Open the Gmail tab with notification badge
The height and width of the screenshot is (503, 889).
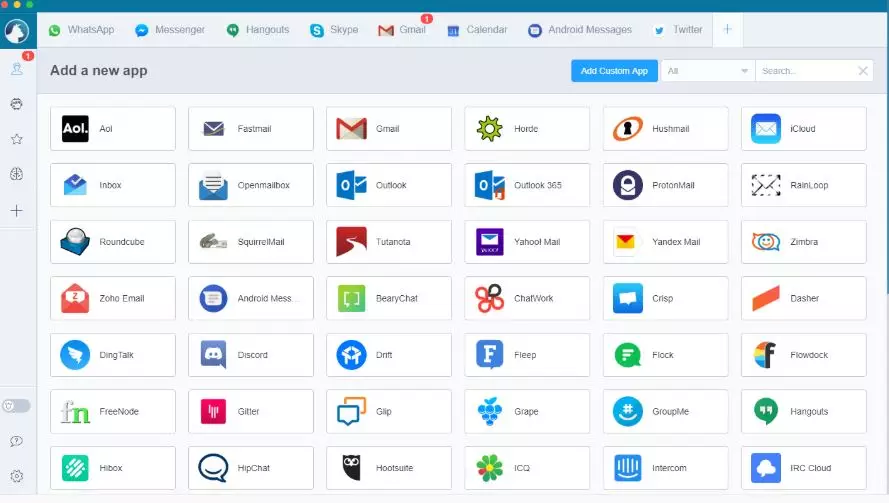coord(402,30)
